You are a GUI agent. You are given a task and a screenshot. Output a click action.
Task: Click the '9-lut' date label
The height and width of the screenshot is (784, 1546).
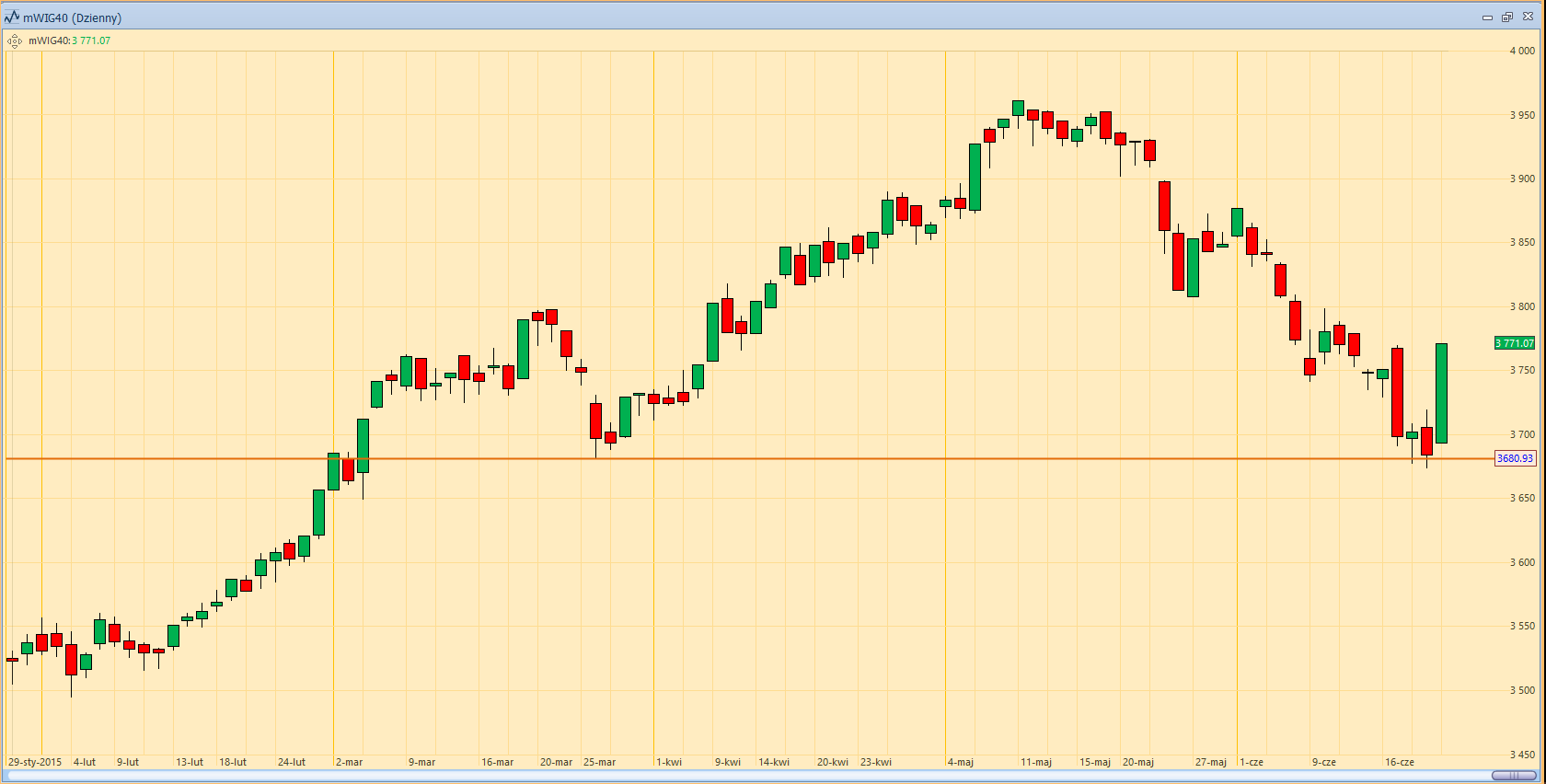coord(128,762)
